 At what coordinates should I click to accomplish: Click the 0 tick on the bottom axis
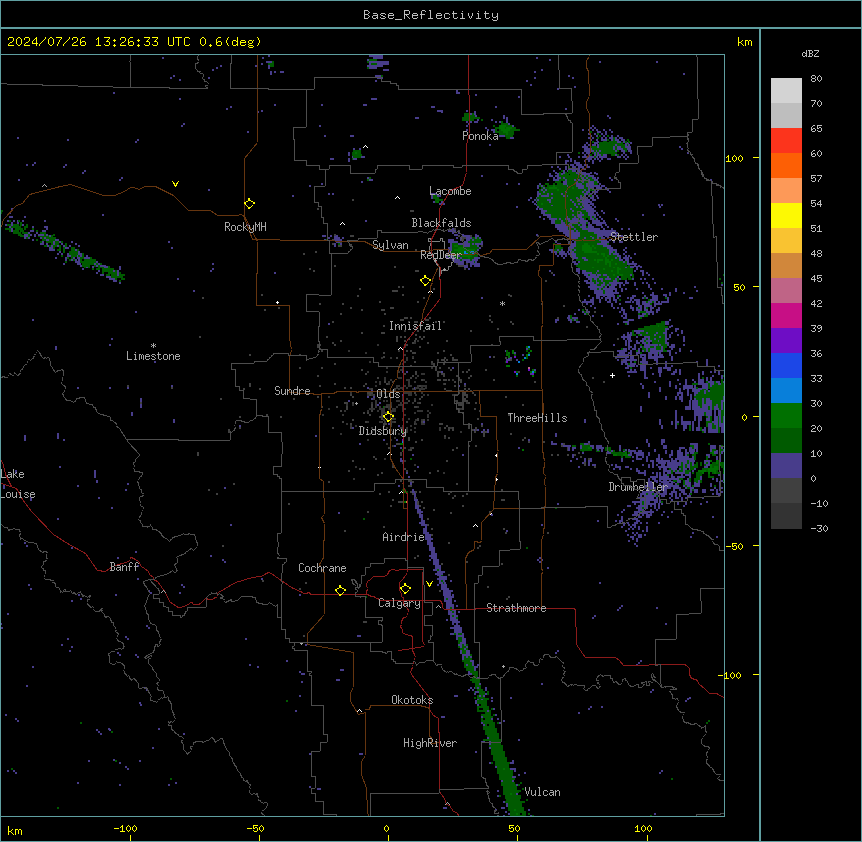tap(386, 829)
